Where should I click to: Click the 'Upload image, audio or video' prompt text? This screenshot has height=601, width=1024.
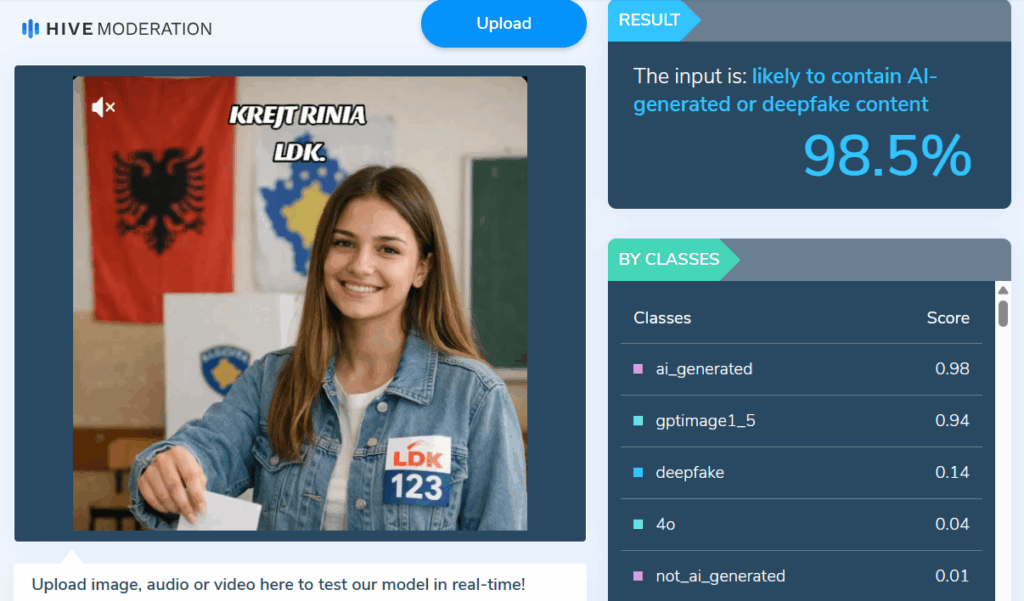(x=278, y=584)
